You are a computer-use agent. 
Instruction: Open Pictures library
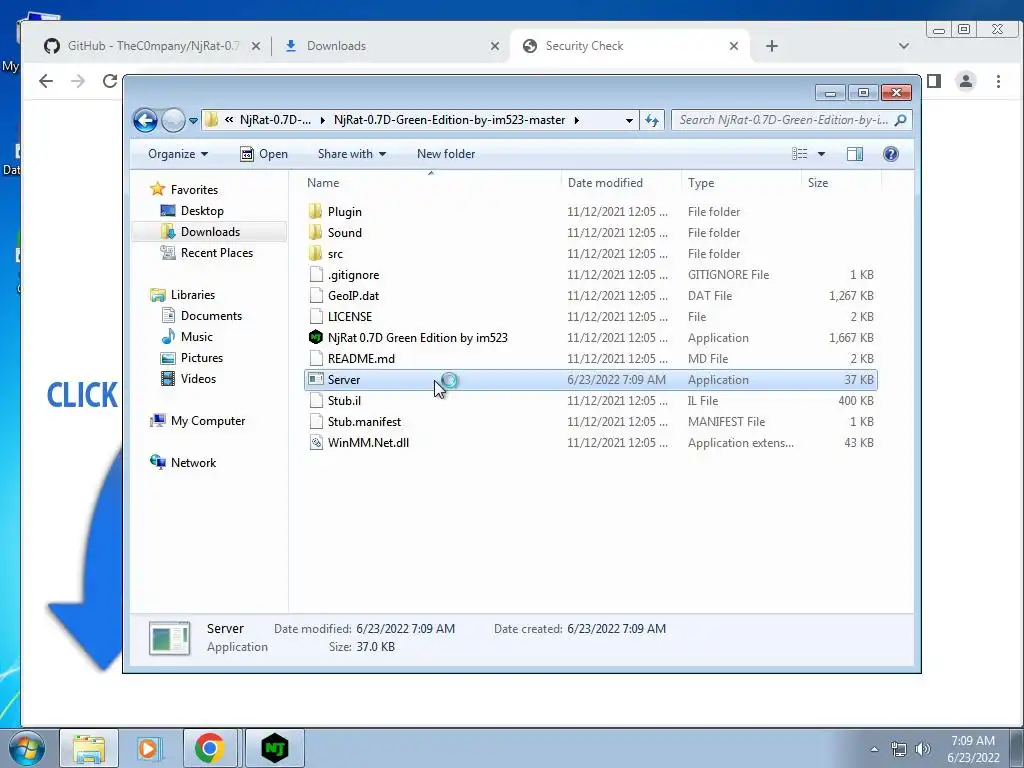click(x=201, y=358)
